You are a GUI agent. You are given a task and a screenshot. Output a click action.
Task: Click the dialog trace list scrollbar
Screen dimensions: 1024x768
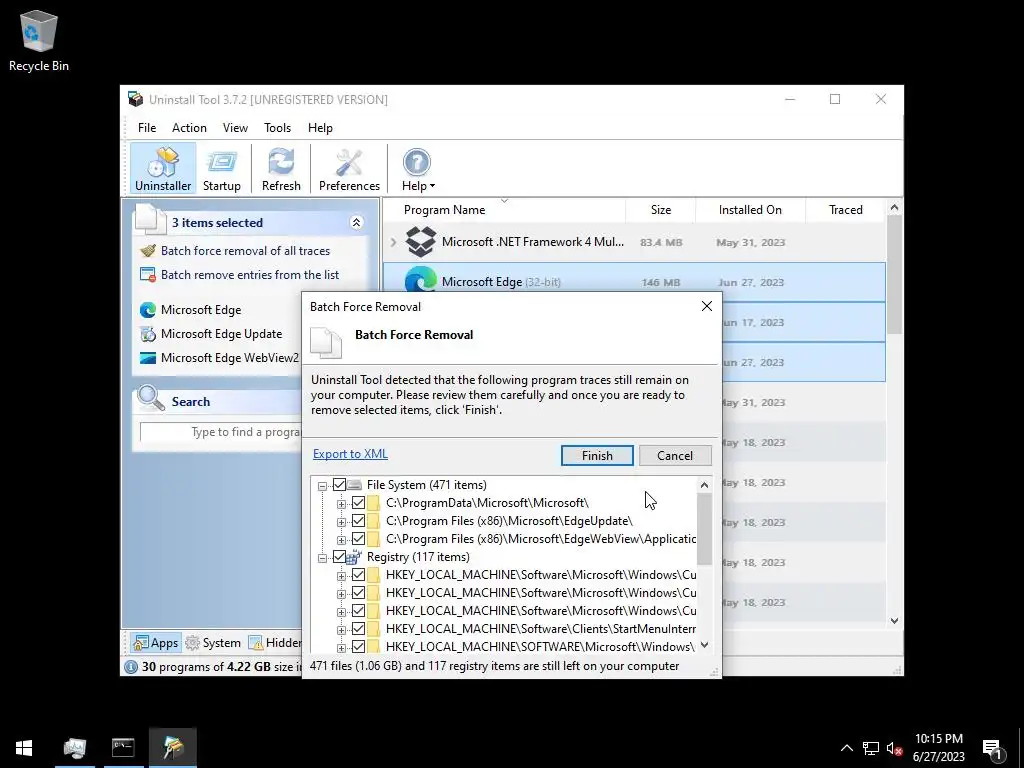click(x=704, y=529)
